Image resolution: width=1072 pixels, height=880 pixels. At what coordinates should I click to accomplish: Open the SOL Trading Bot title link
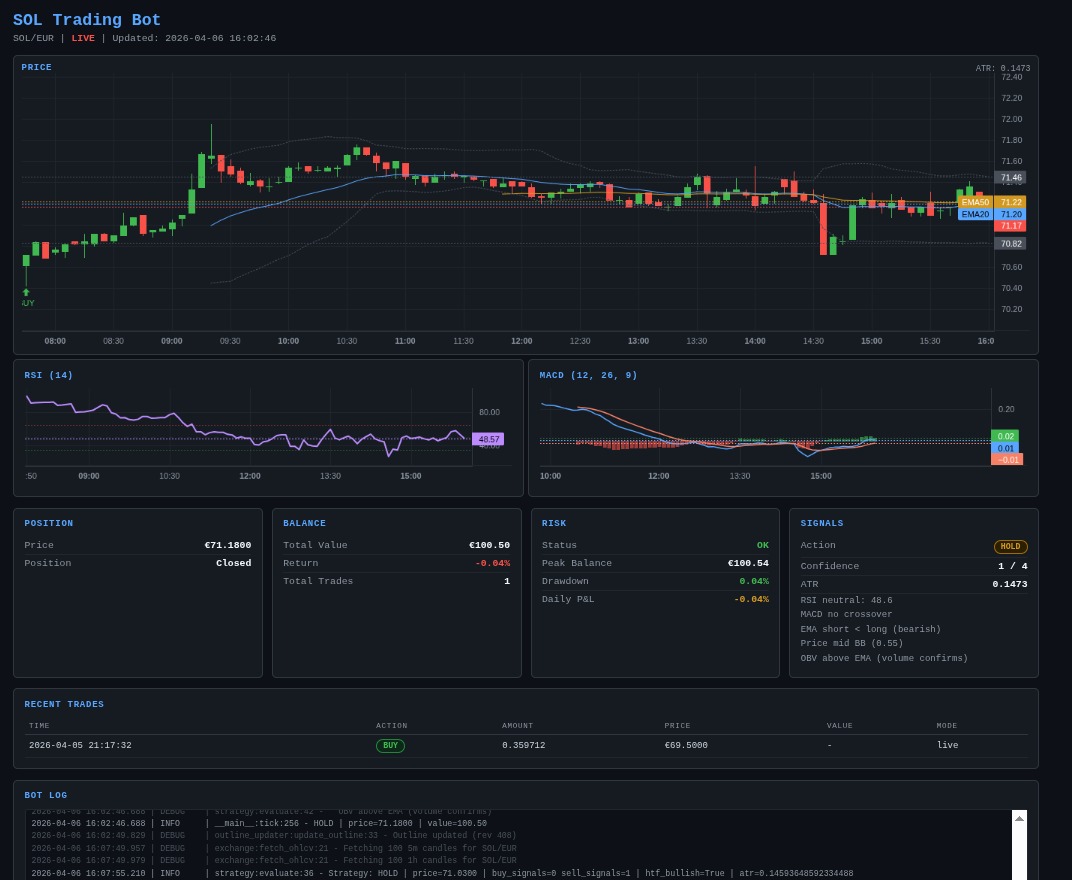[87, 20]
